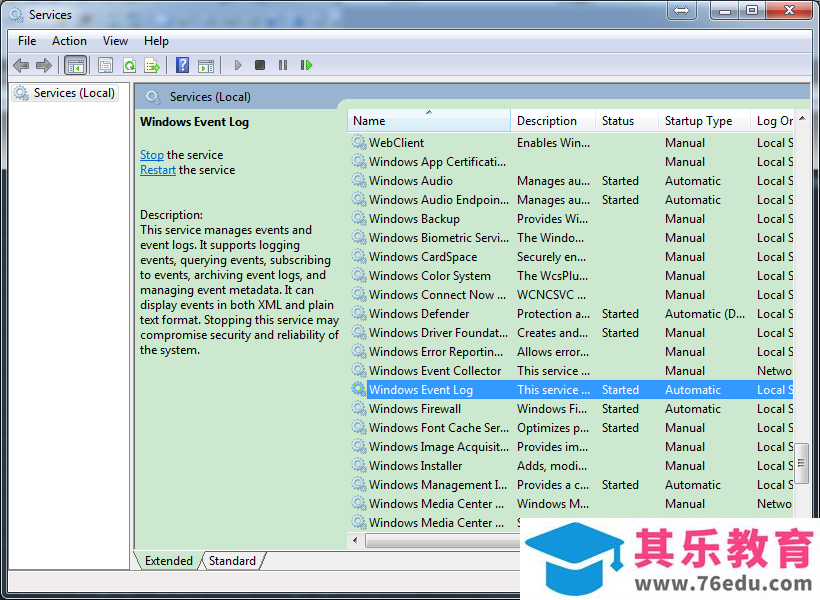The height and width of the screenshot is (600, 820).
Task: Sort by the Status column header
Action: click(x=627, y=121)
